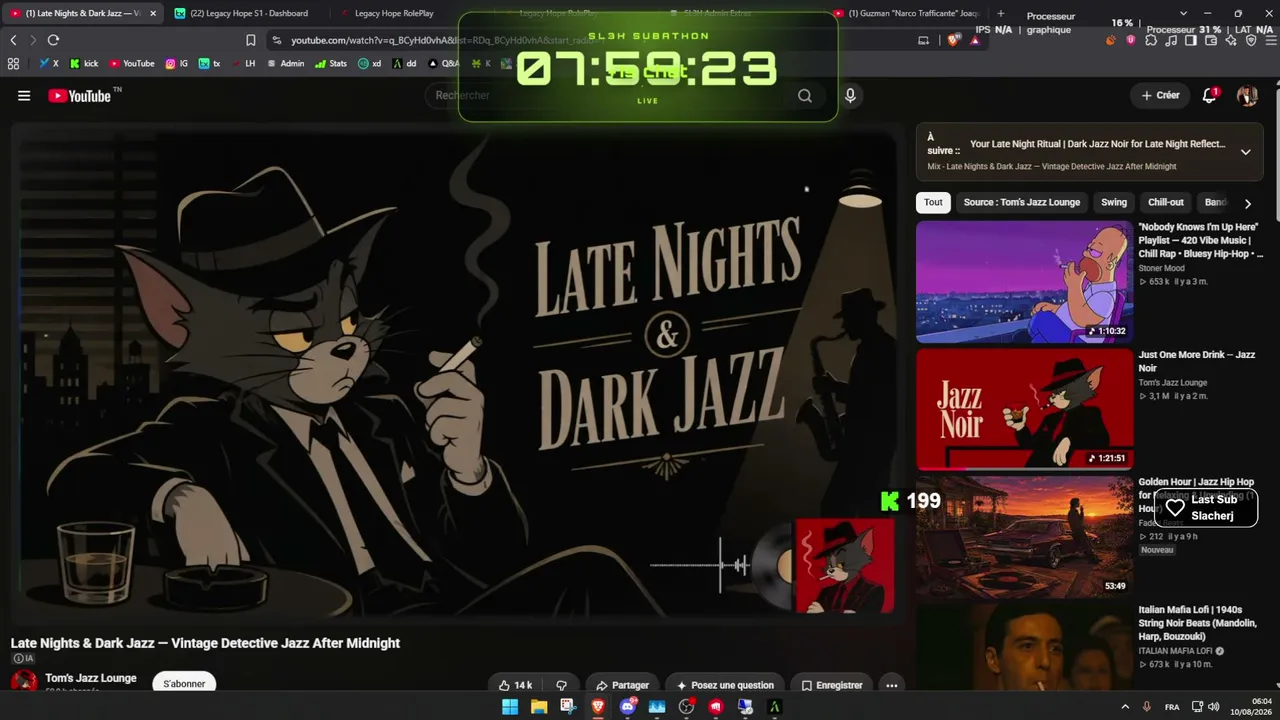Toggle the taskbar microphone tray icon
Screen dimensions: 1280x720
click(1147, 707)
